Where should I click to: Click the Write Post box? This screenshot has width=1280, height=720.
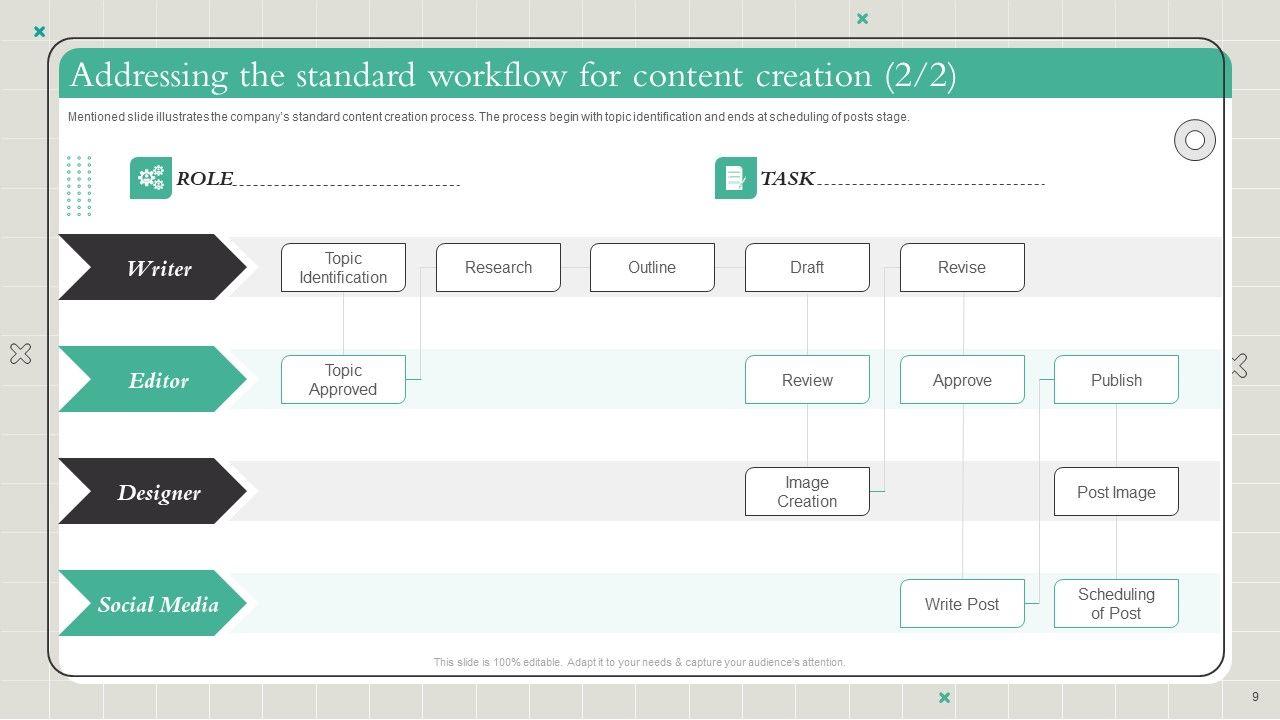point(962,604)
